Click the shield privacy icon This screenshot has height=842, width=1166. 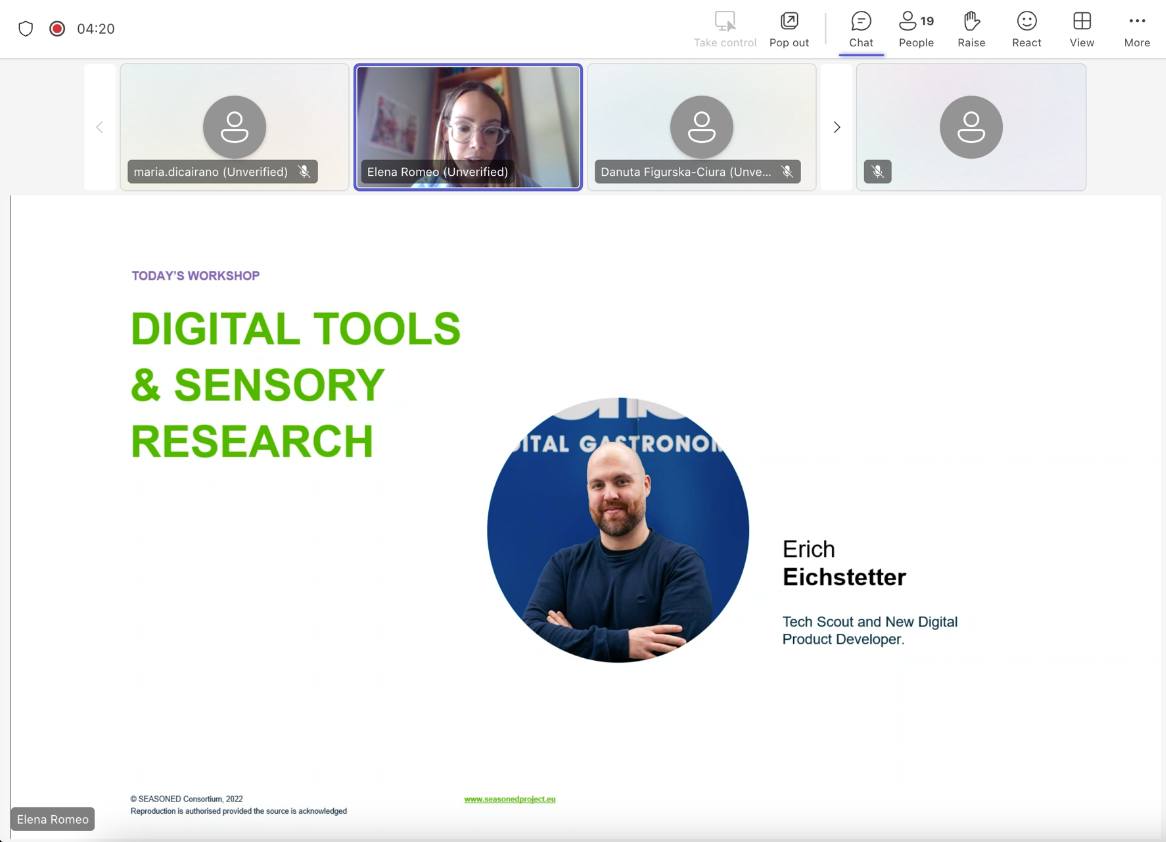[x=26, y=29]
